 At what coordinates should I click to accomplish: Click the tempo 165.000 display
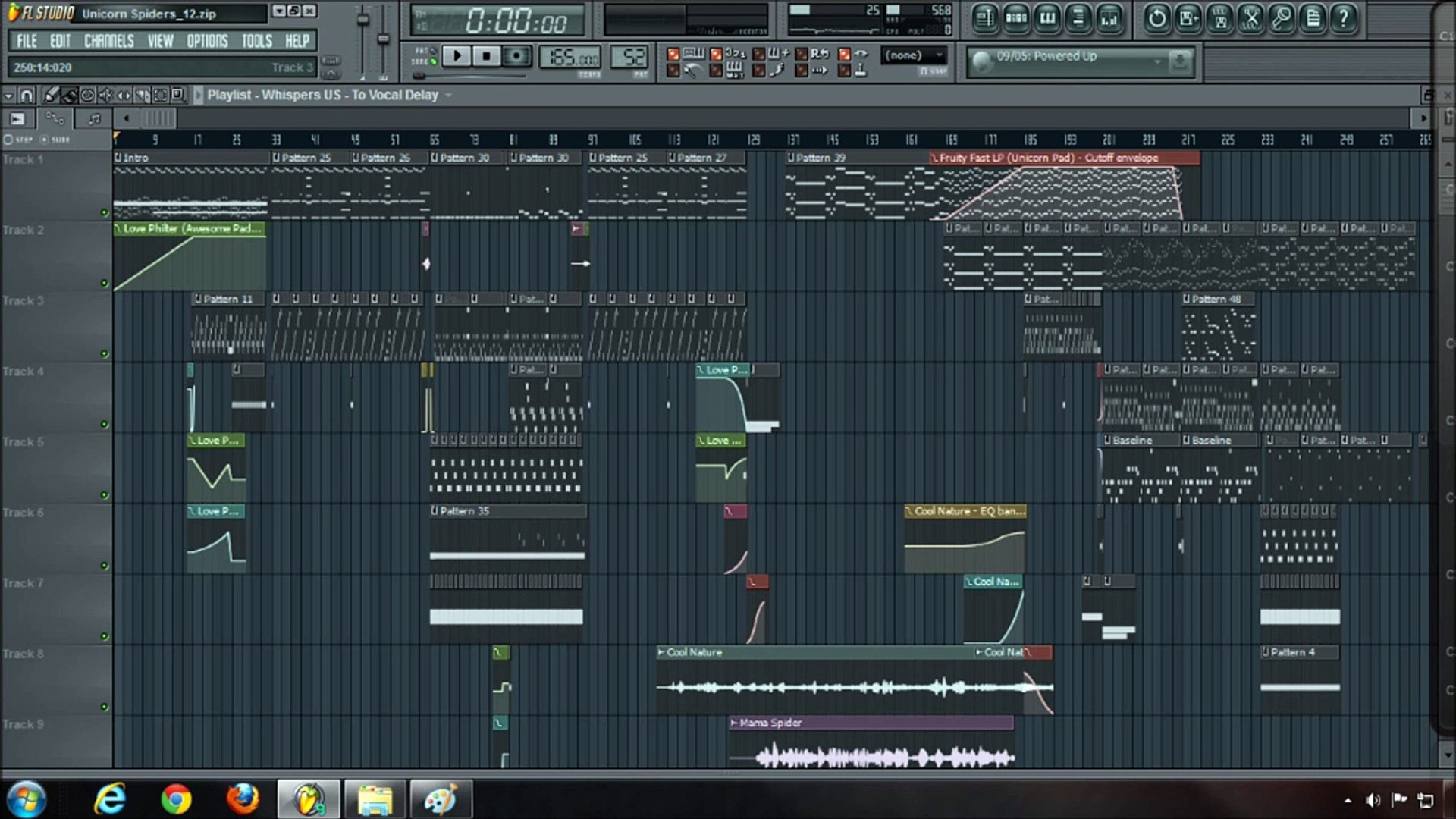[x=570, y=57]
